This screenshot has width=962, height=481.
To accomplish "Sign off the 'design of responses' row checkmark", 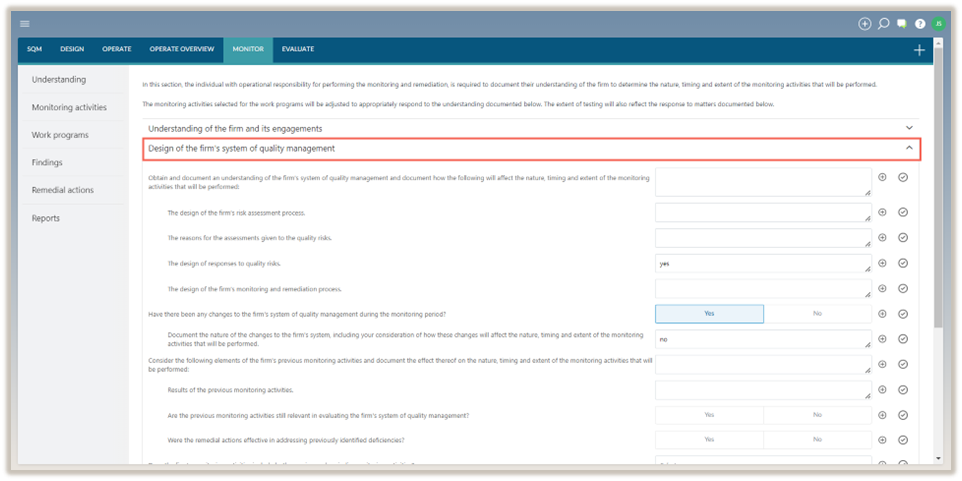I will (903, 264).
